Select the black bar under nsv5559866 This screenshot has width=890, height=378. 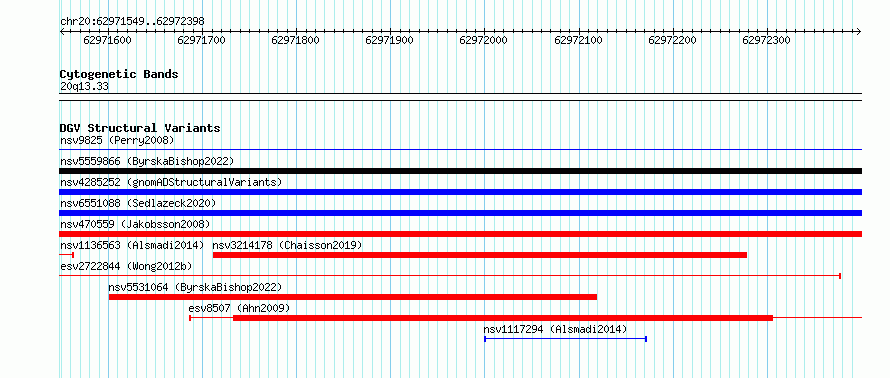pyautogui.click(x=460, y=171)
